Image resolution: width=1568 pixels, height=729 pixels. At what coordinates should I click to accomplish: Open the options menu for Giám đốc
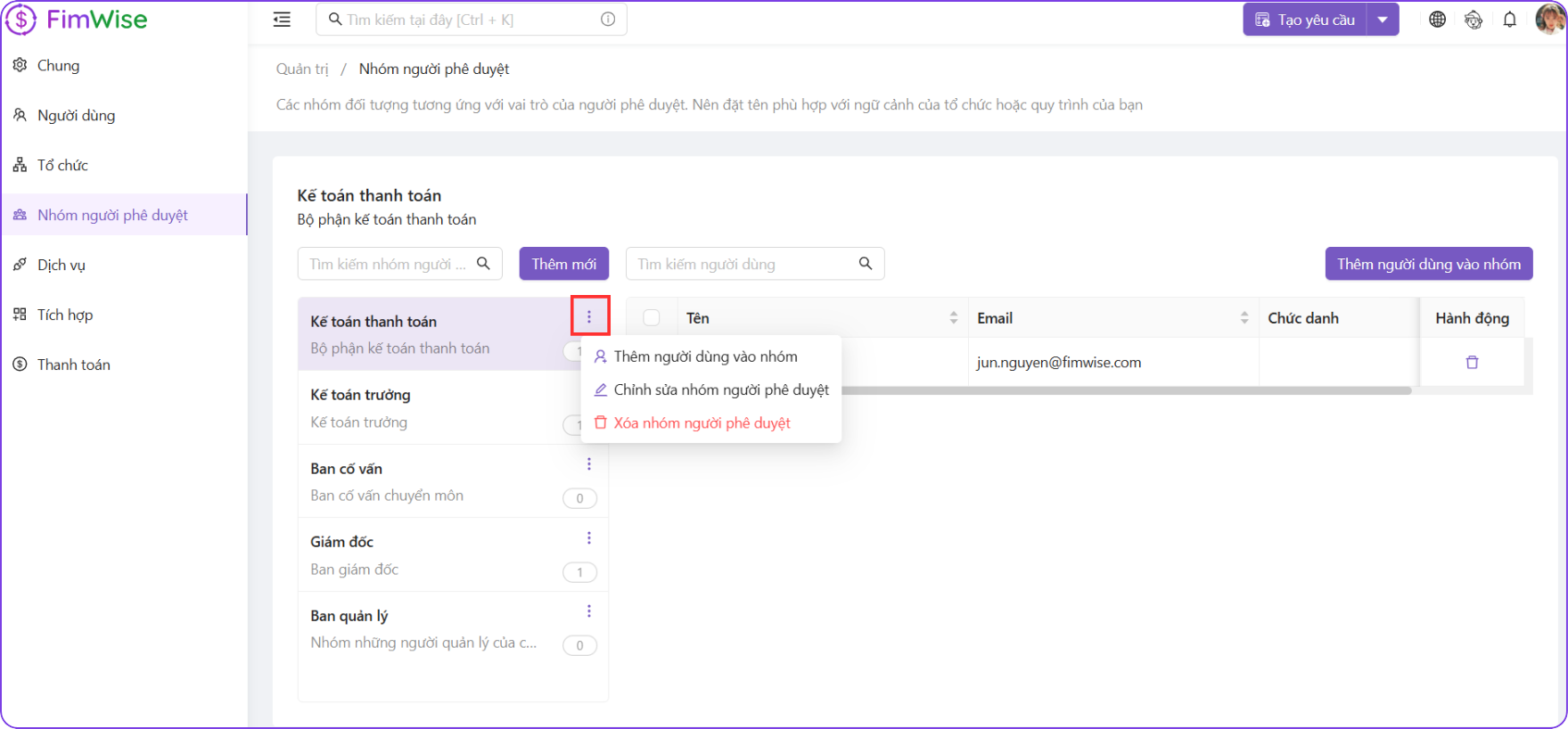588,538
